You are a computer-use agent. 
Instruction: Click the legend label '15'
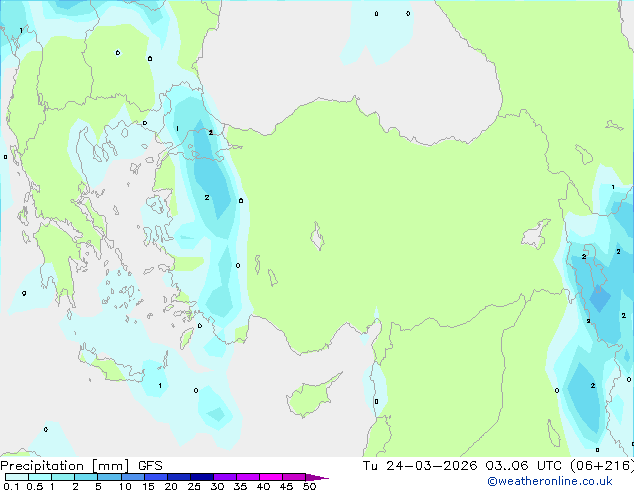148,486
